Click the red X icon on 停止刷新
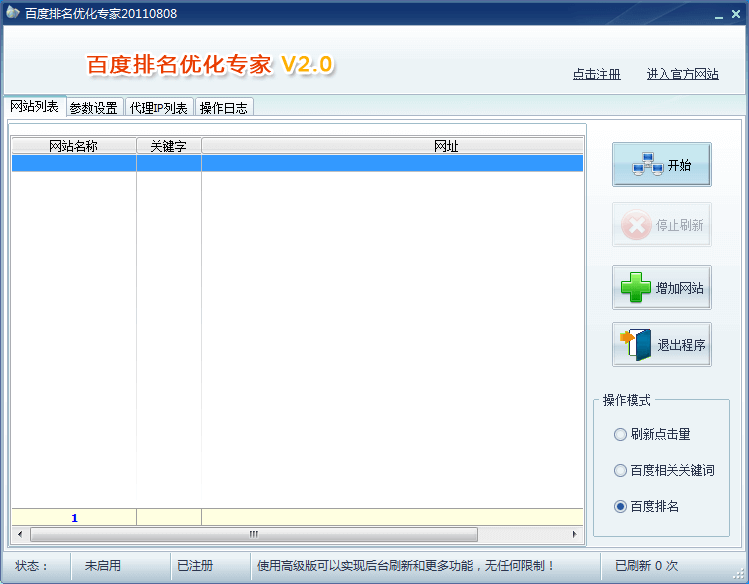The width and height of the screenshot is (749, 584). pyautogui.click(x=636, y=225)
